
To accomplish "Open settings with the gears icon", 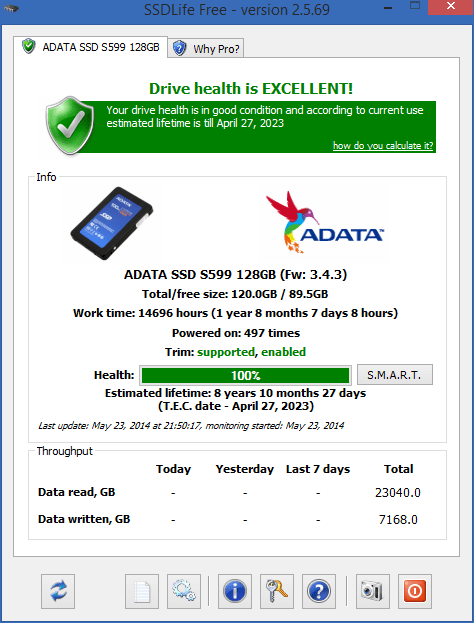I will tap(184, 591).
